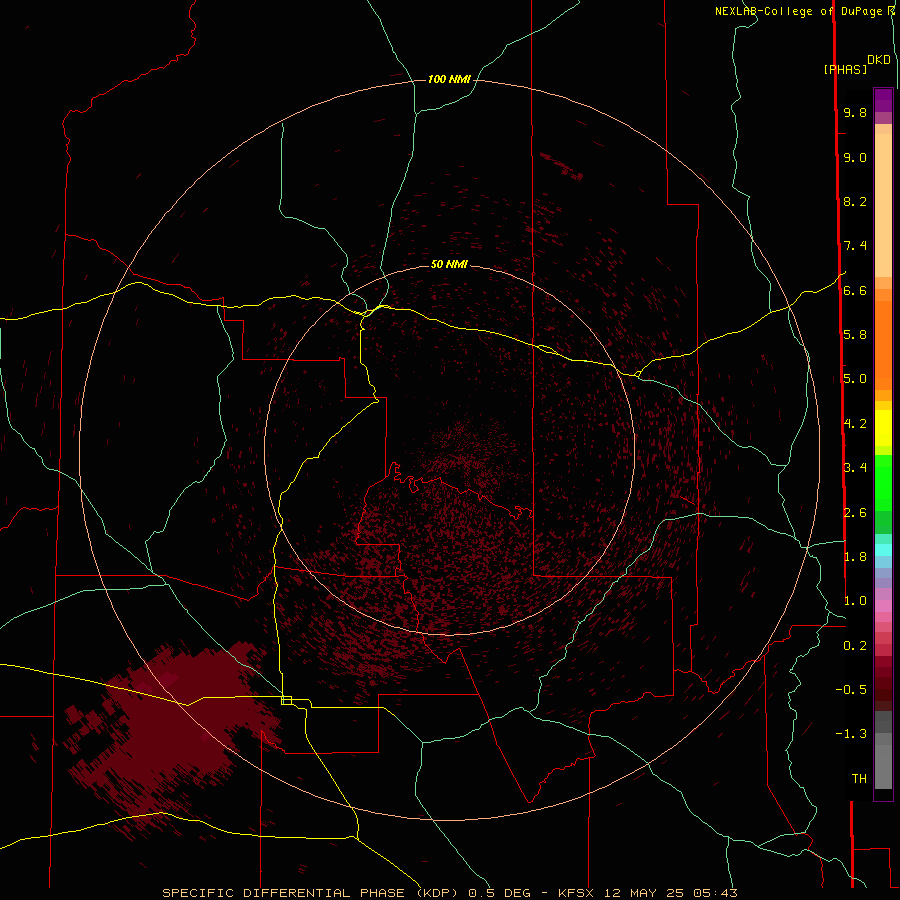The image size is (900, 900).
Task: Click the light peach segment of the color scale
Action: (x=883, y=205)
